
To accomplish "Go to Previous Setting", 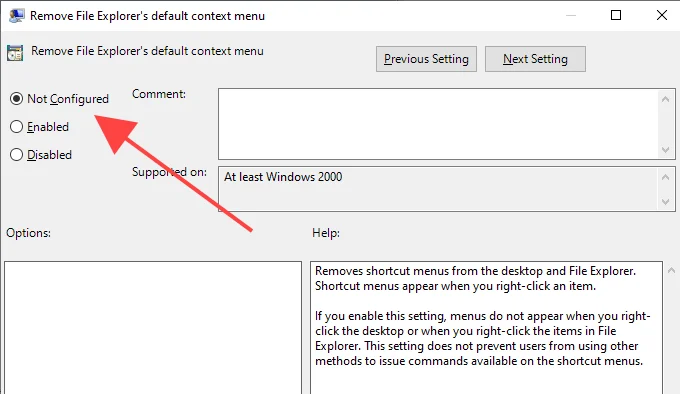I will [426, 59].
